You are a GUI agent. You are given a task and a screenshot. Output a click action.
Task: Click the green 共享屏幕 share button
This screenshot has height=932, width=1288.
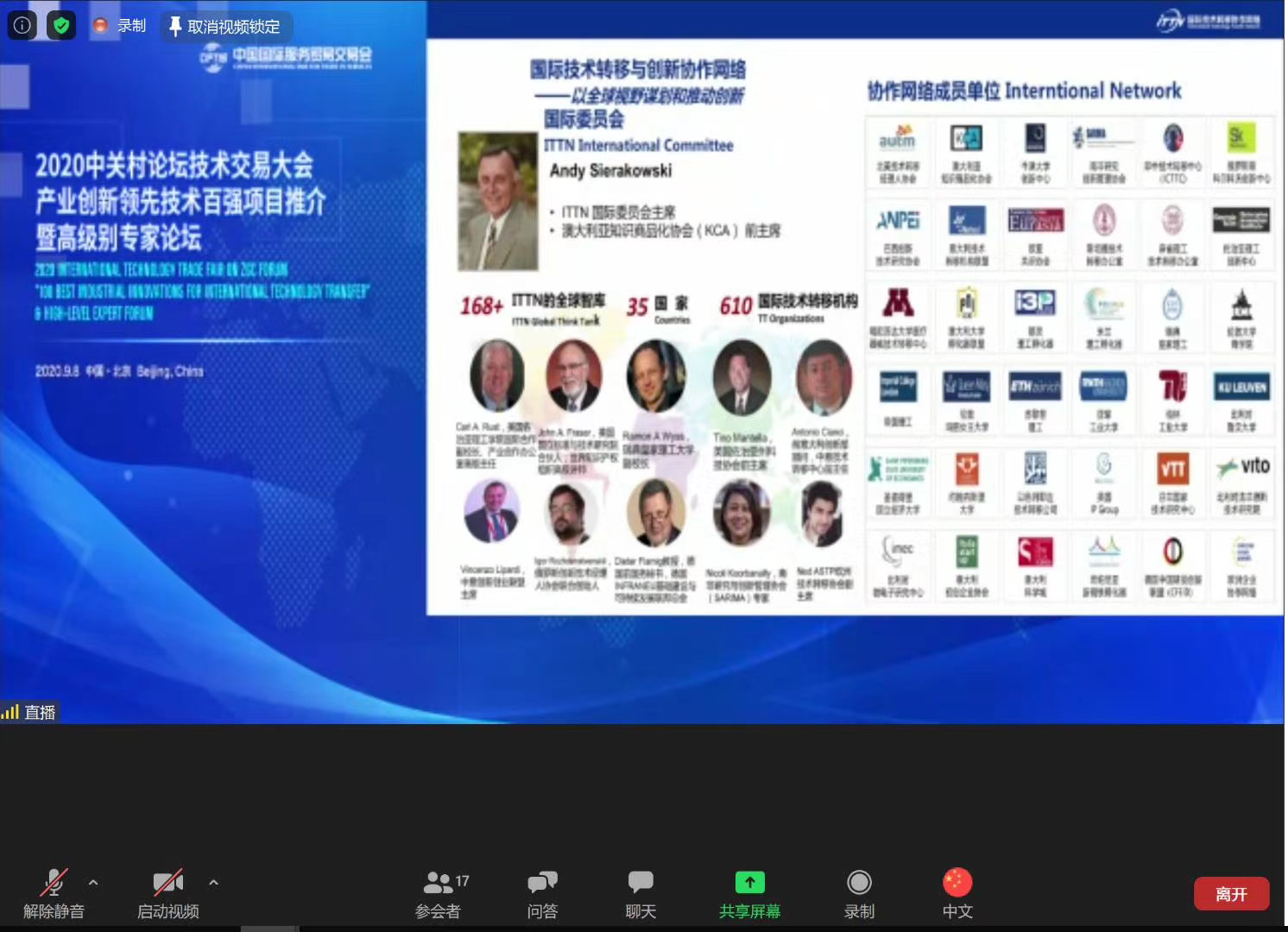pos(749,894)
